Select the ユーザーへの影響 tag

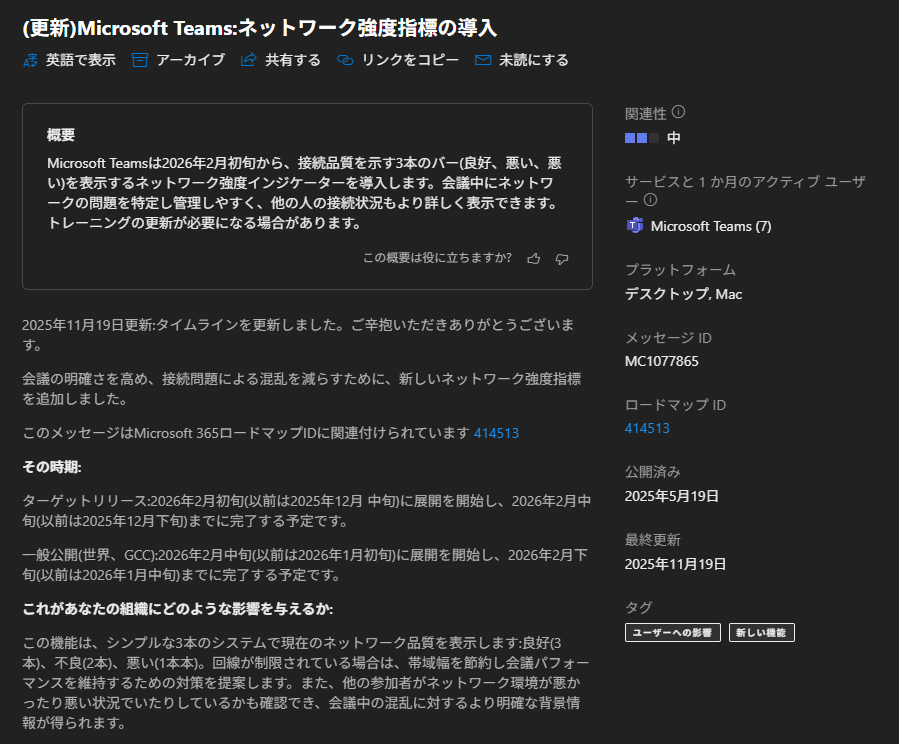pos(673,632)
